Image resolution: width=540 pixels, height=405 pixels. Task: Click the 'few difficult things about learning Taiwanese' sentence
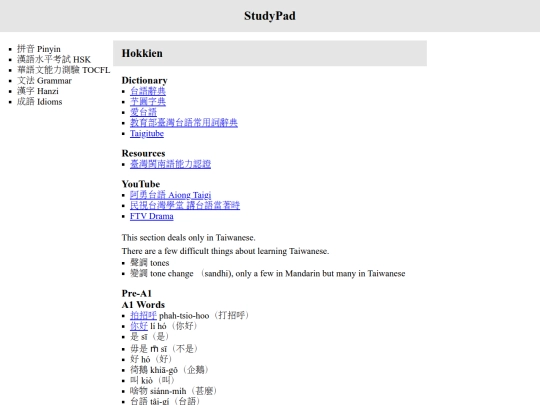tap(225, 251)
